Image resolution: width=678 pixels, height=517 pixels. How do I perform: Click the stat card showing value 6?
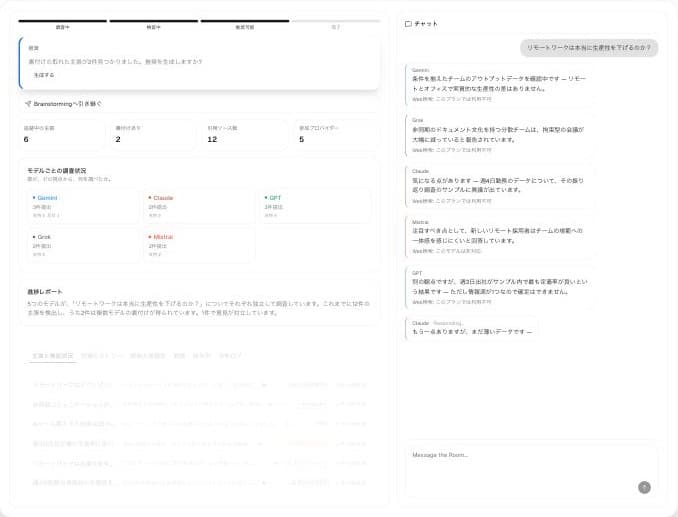click(x=62, y=134)
